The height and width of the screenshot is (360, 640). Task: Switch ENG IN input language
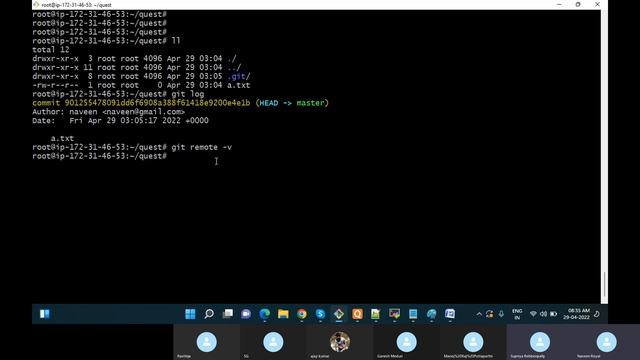(x=517, y=314)
